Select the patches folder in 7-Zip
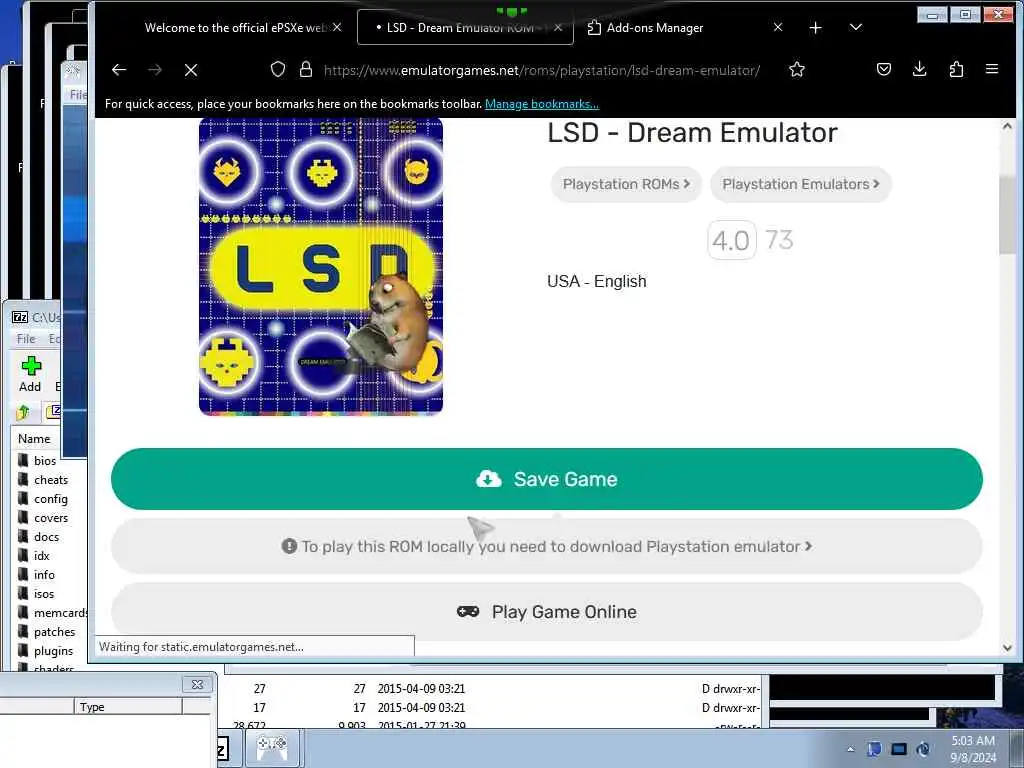The height and width of the screenshot is (768, 1024). 47,632
